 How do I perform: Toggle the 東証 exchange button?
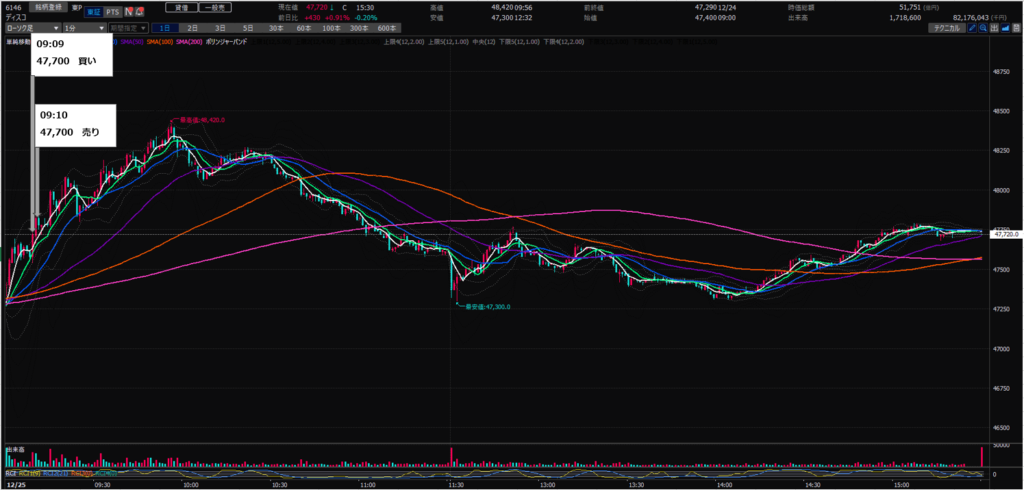click(x=90, y=13)
